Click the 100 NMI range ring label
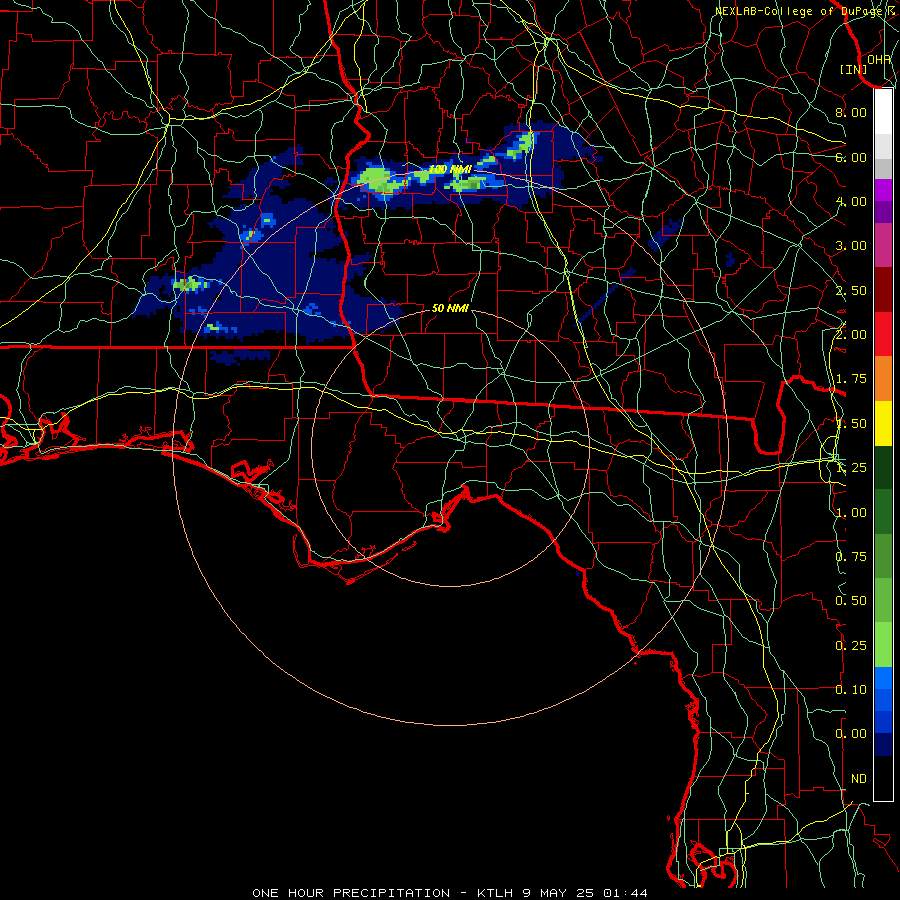The width and height of the screenshot is (900, 900). [x=450, y=169]
